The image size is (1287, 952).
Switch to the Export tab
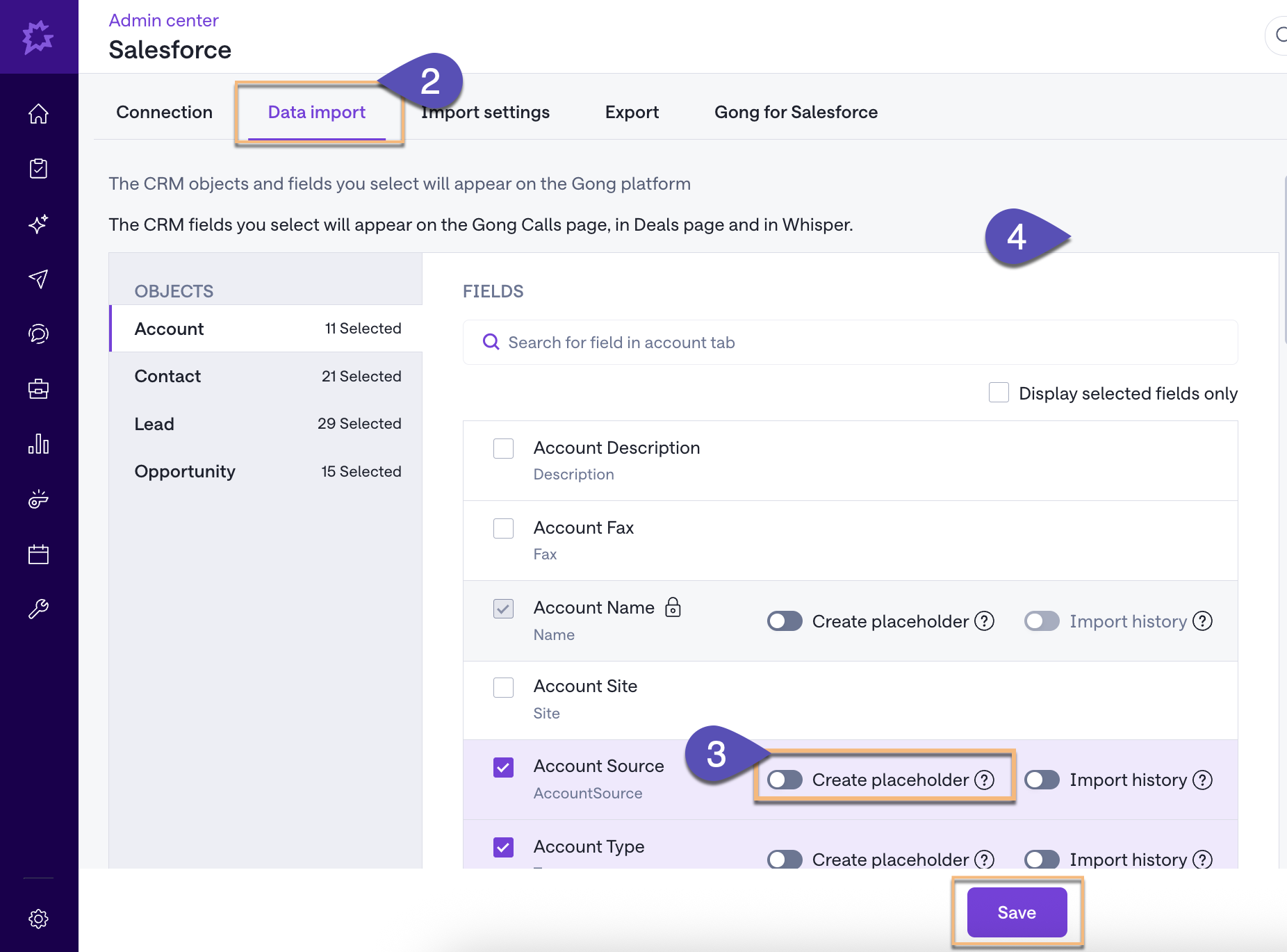pos(632,112)
